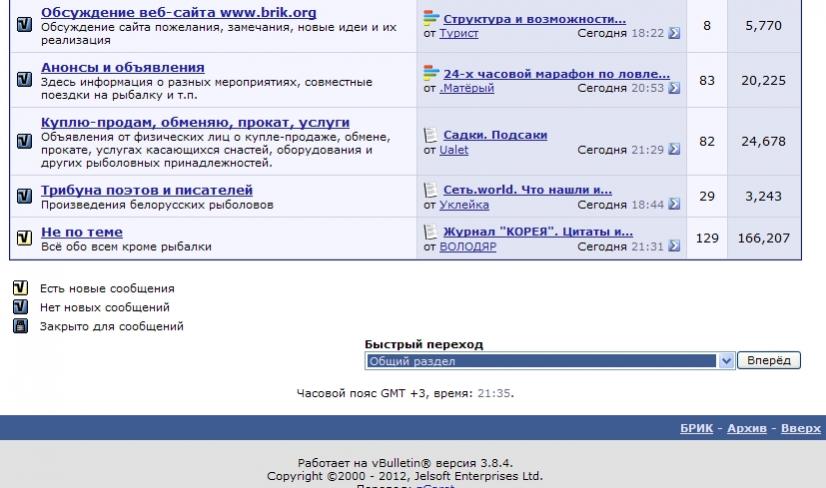Go to last post arrow by .Матёрый
This screenshot has height=488, width=826.
pyautogui.click(x=674, y=89)
